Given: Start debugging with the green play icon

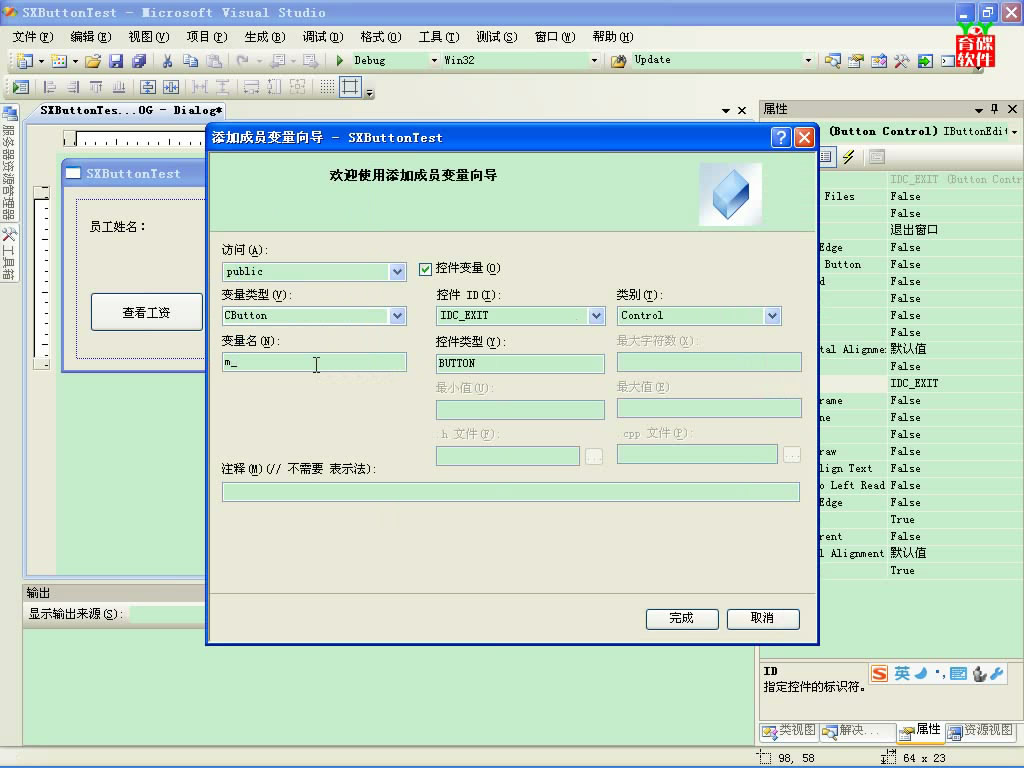Looking at the screenshot, I should click(340, 61).
